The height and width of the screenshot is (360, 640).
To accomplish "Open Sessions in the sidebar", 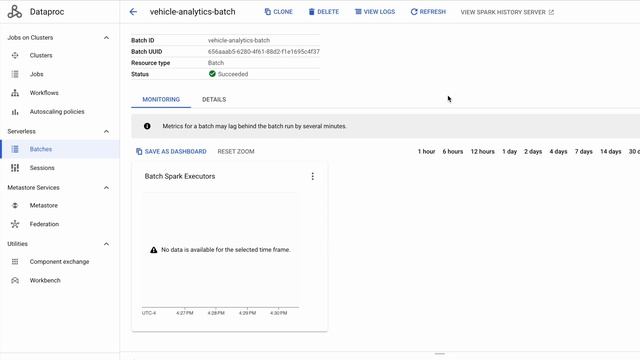I will point(42,168).
